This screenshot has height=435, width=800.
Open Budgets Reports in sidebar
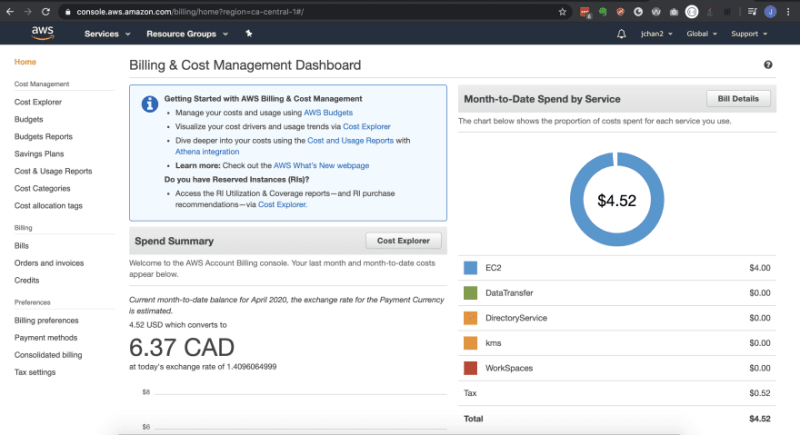[43, 137]
